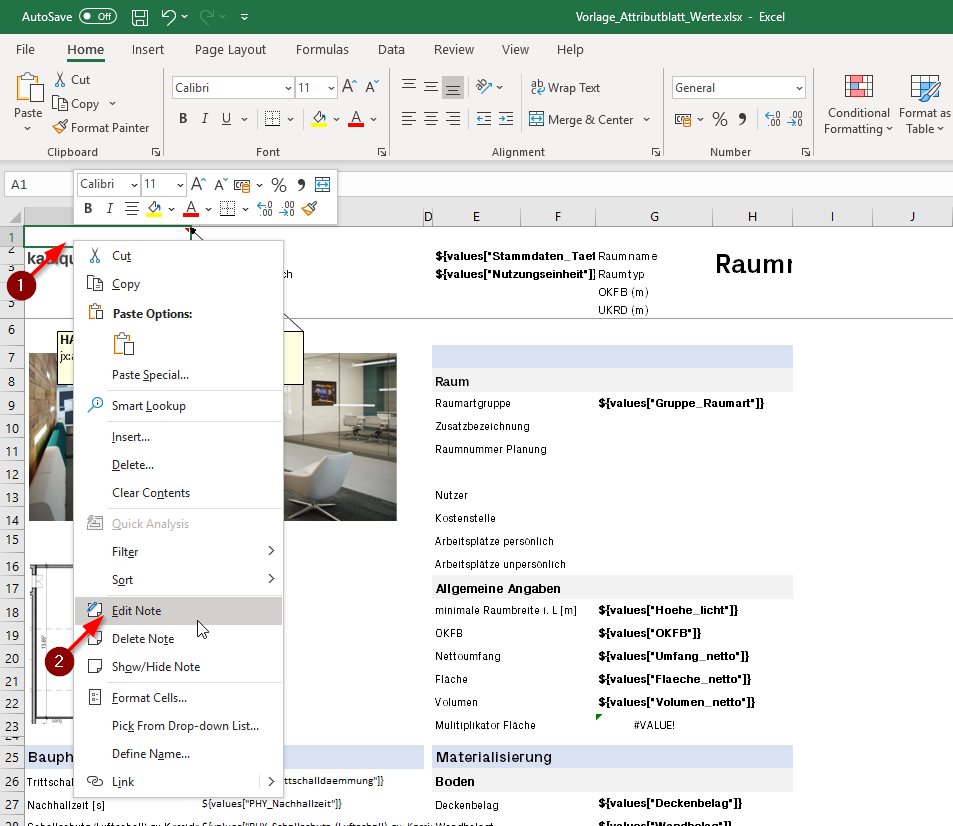Click Format Painter in mini toolbar
The width and height of the screenshot is (953, 826).
pos(309,208)
